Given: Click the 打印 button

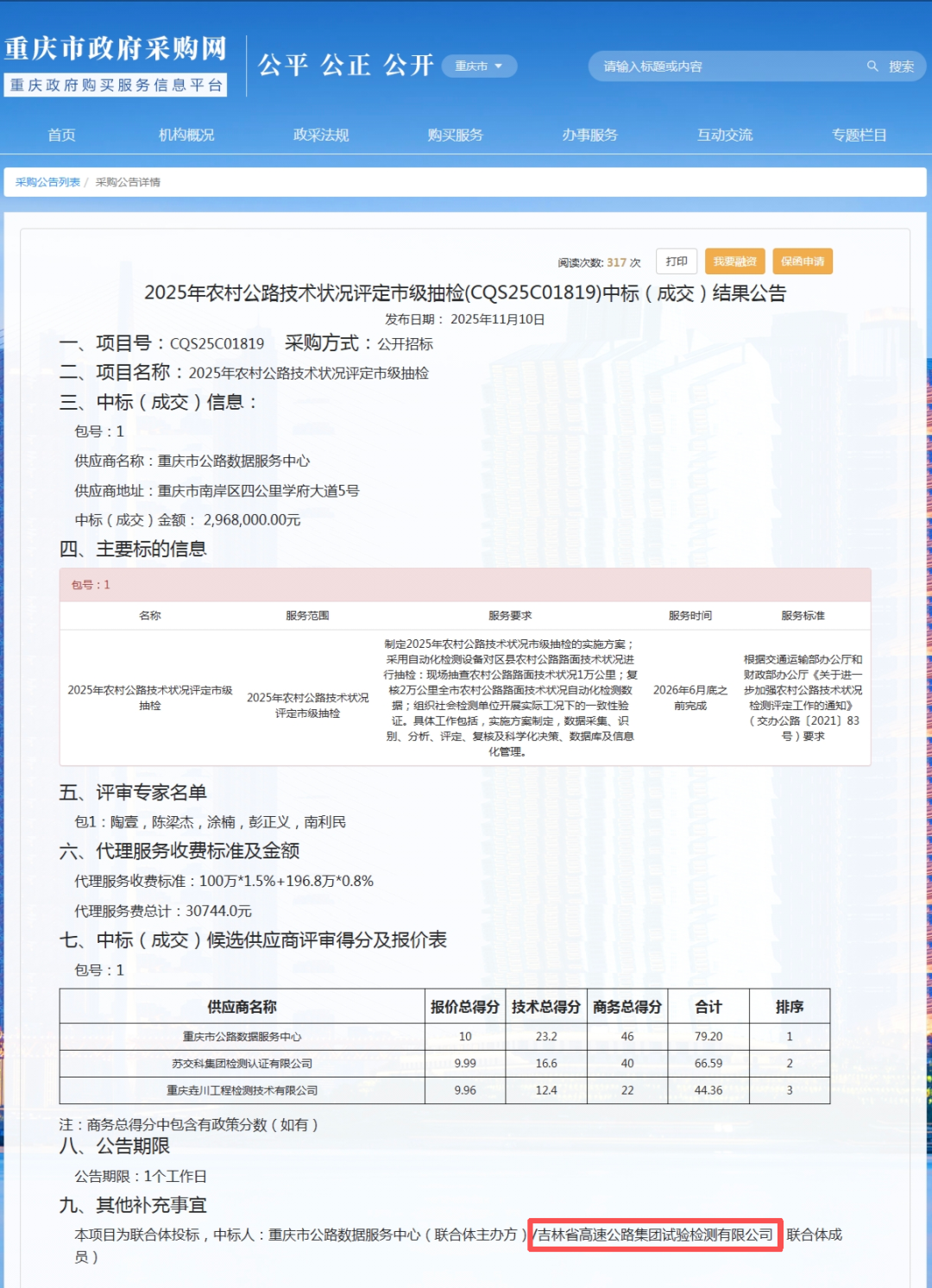Looking at the screenshot, I should (x=677, y=261).
